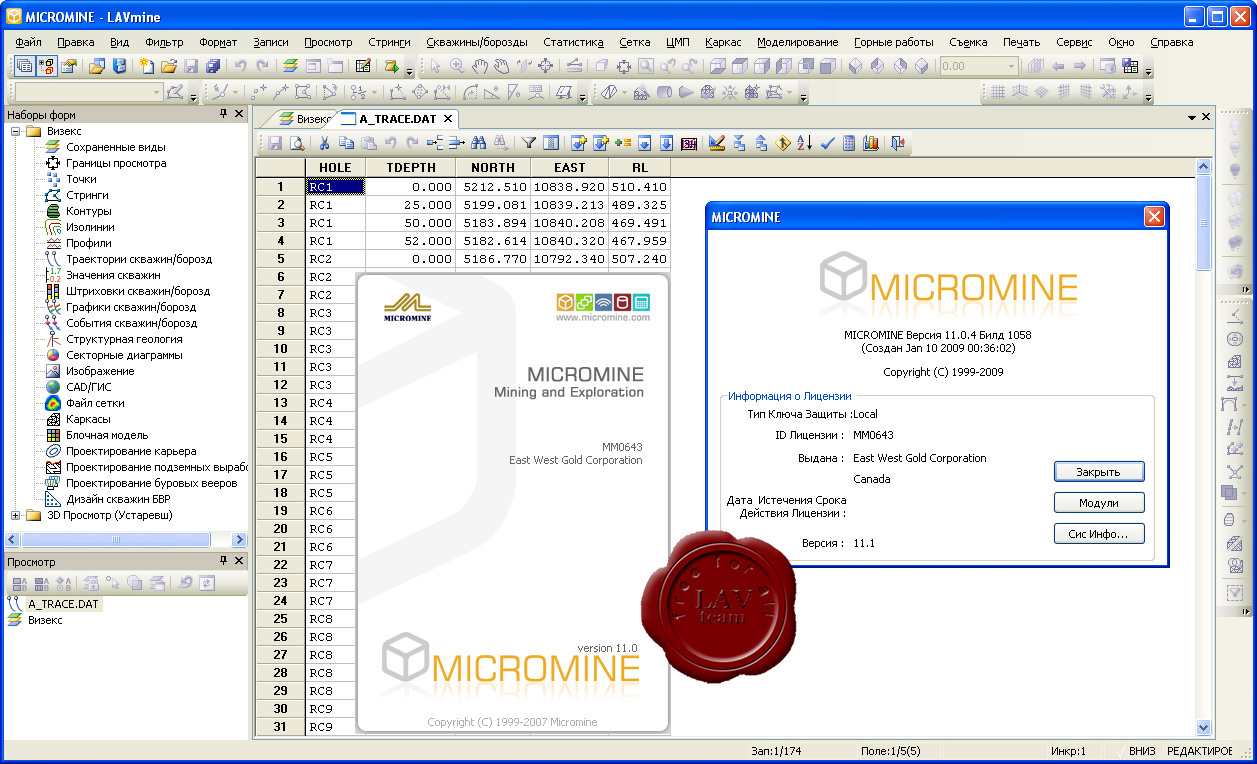This screenshot has height=764, width=1257.
Task: Expand the 3D Просмотр (Устаревш) node
Action: click(15, 515)
